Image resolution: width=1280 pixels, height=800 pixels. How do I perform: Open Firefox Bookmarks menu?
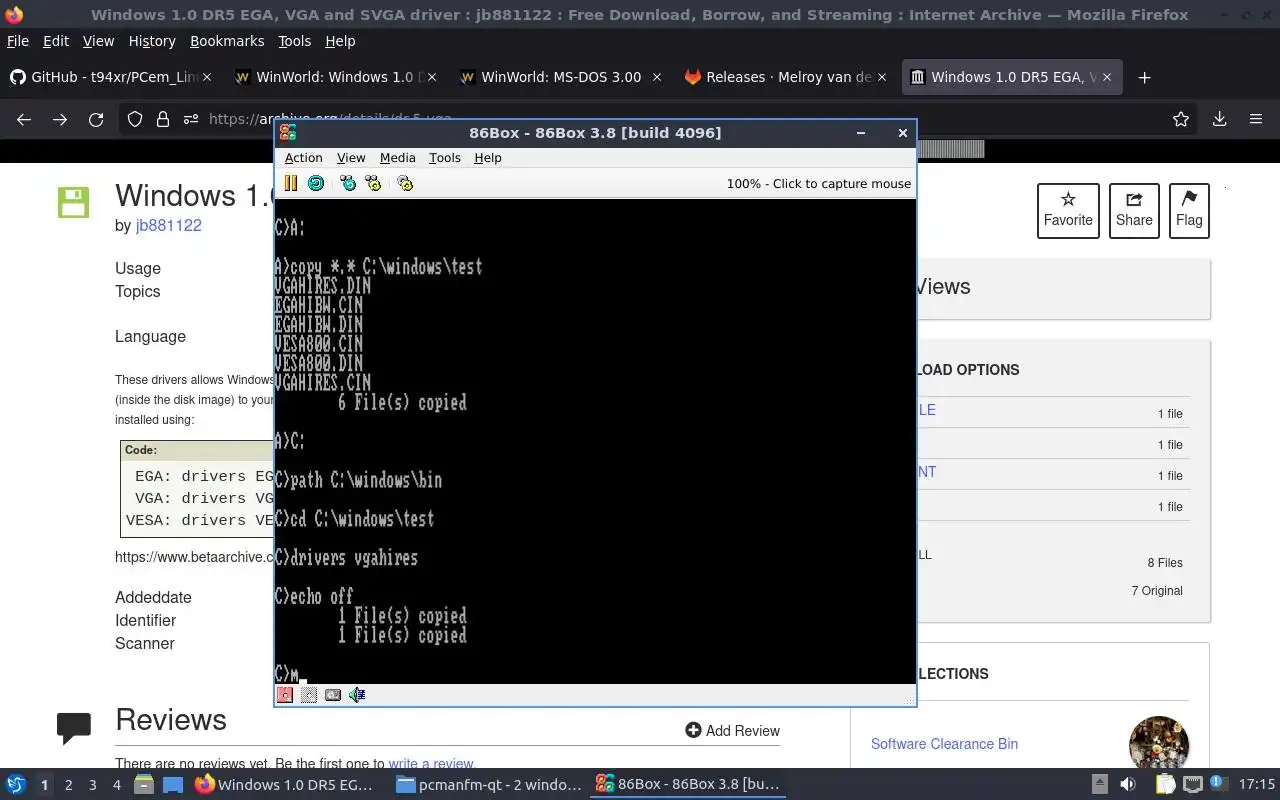point(227,41)
